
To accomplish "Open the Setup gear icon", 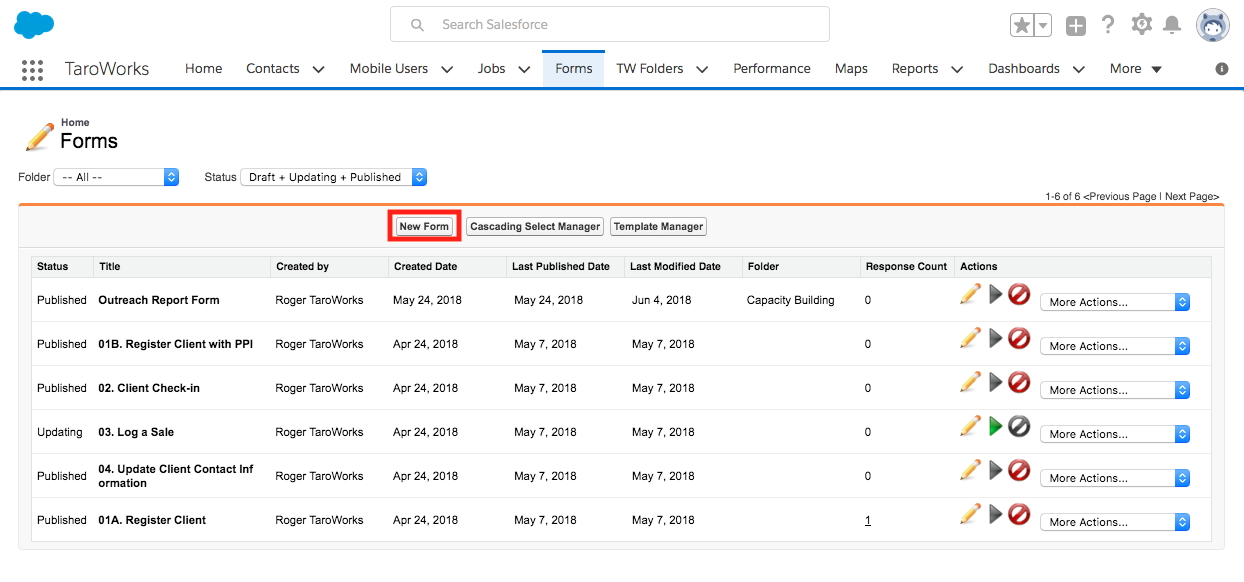I will 1141,25.
